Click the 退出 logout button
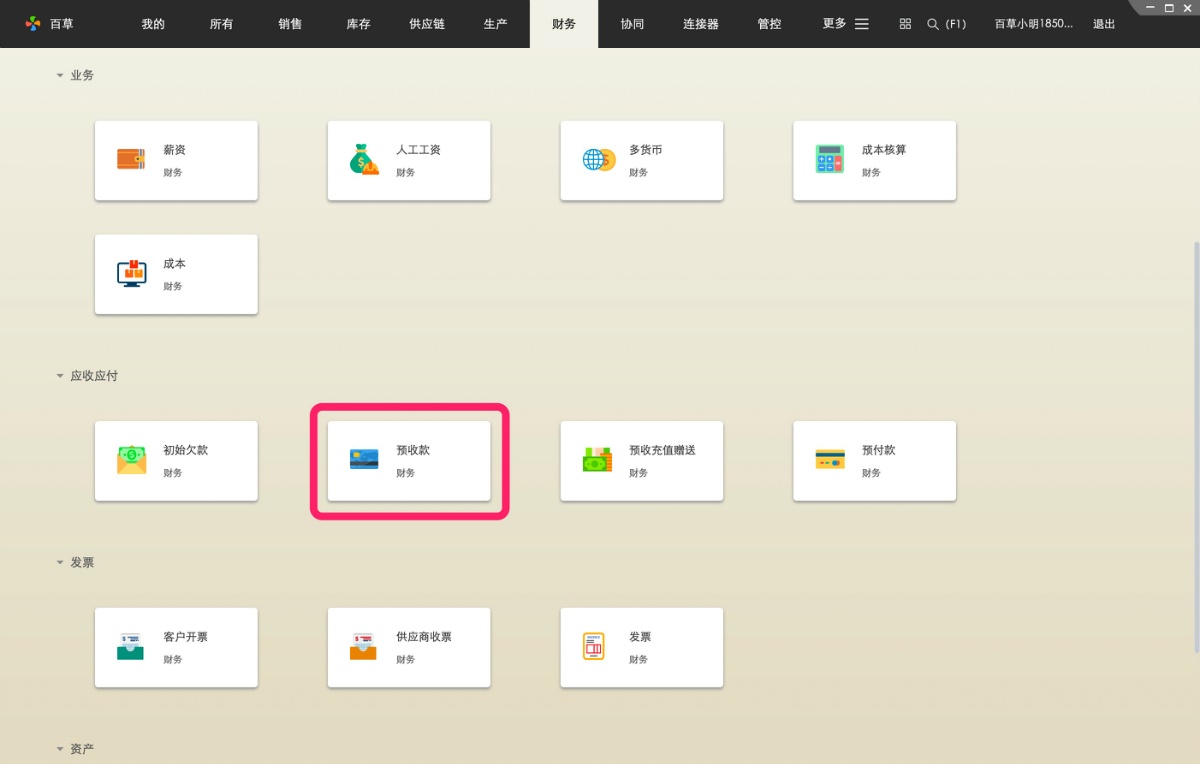 [x=1104, y=24]
